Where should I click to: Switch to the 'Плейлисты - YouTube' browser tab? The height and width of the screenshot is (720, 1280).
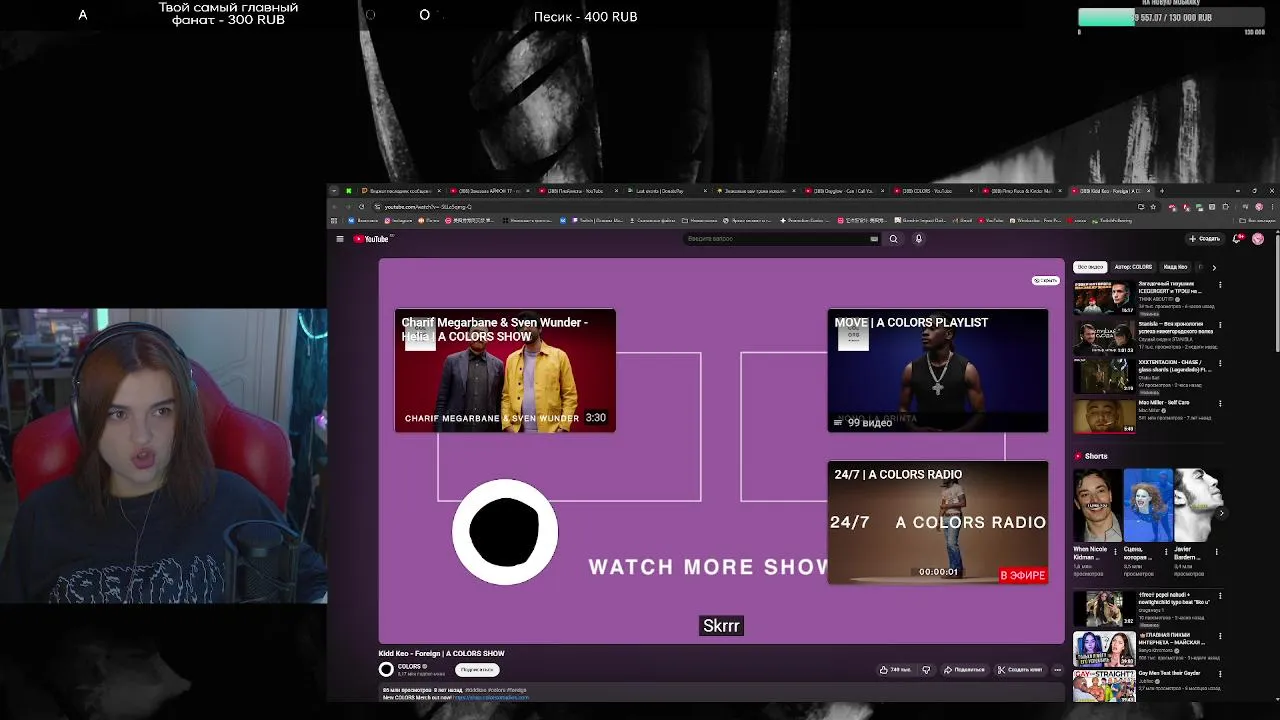coord(575,190)
